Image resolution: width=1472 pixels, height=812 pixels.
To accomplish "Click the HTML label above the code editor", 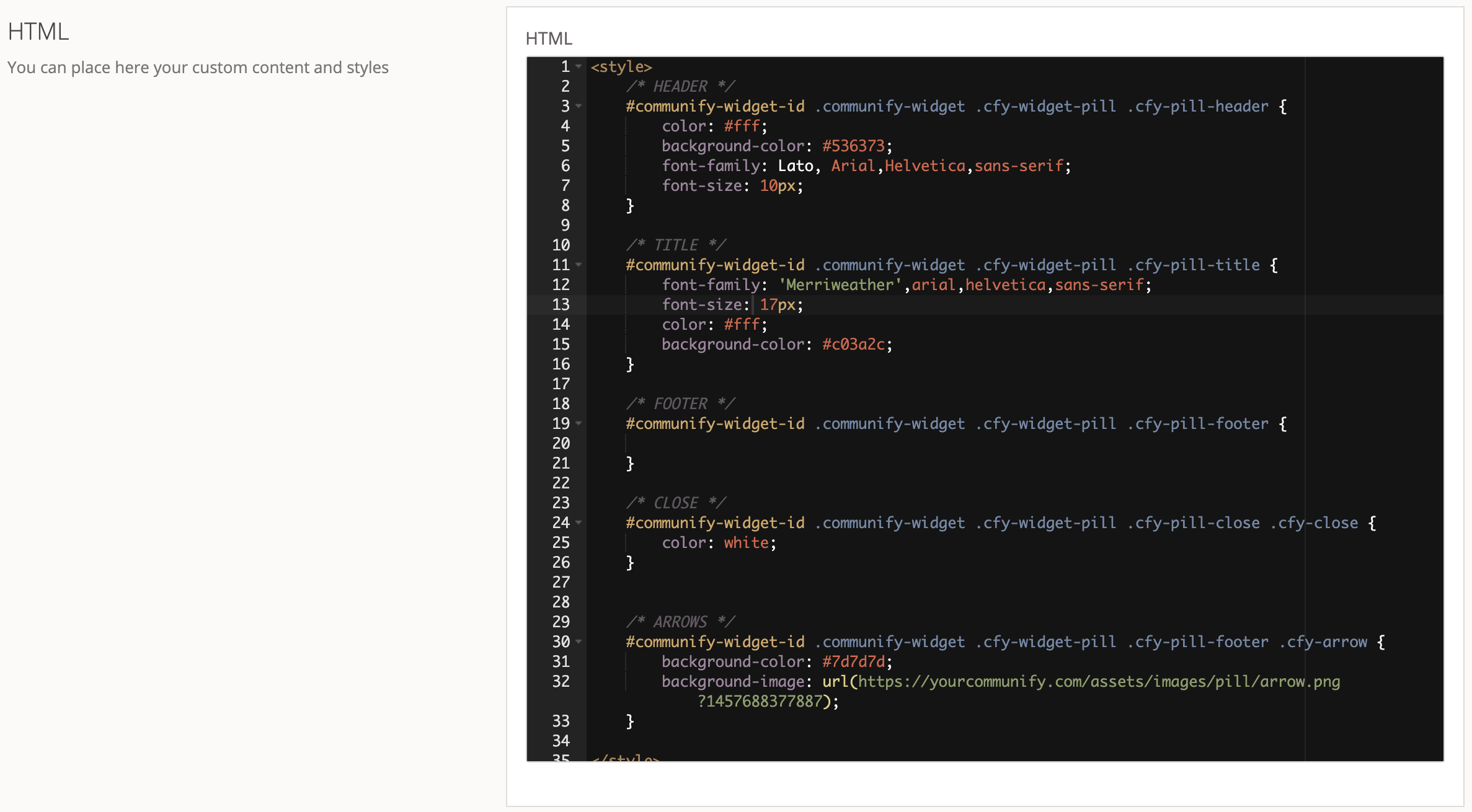I will 548,38.
